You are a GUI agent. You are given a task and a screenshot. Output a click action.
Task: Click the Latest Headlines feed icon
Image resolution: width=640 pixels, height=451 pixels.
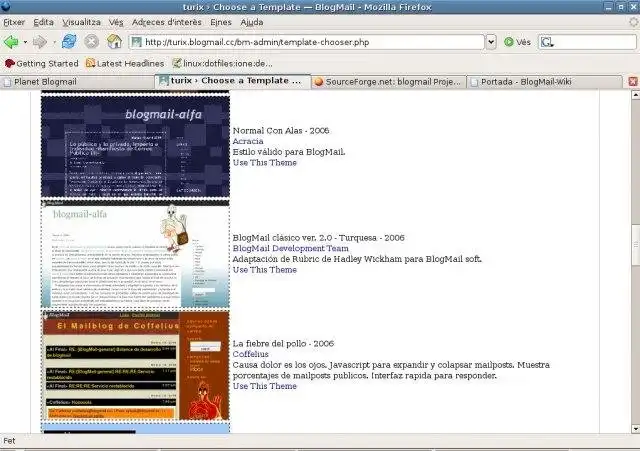pyautogui.click(x=90, y=63)
